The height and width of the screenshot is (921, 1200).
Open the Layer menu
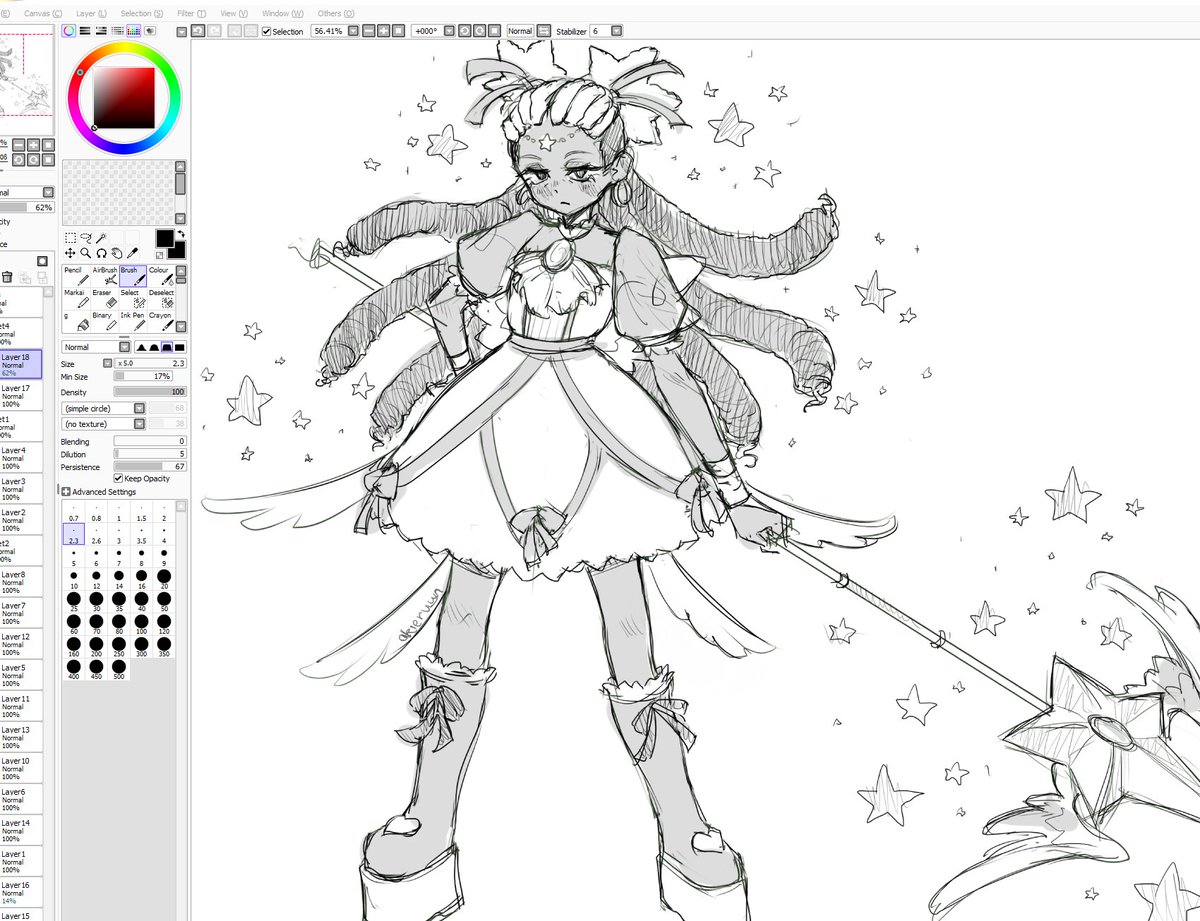pos(92,13)
